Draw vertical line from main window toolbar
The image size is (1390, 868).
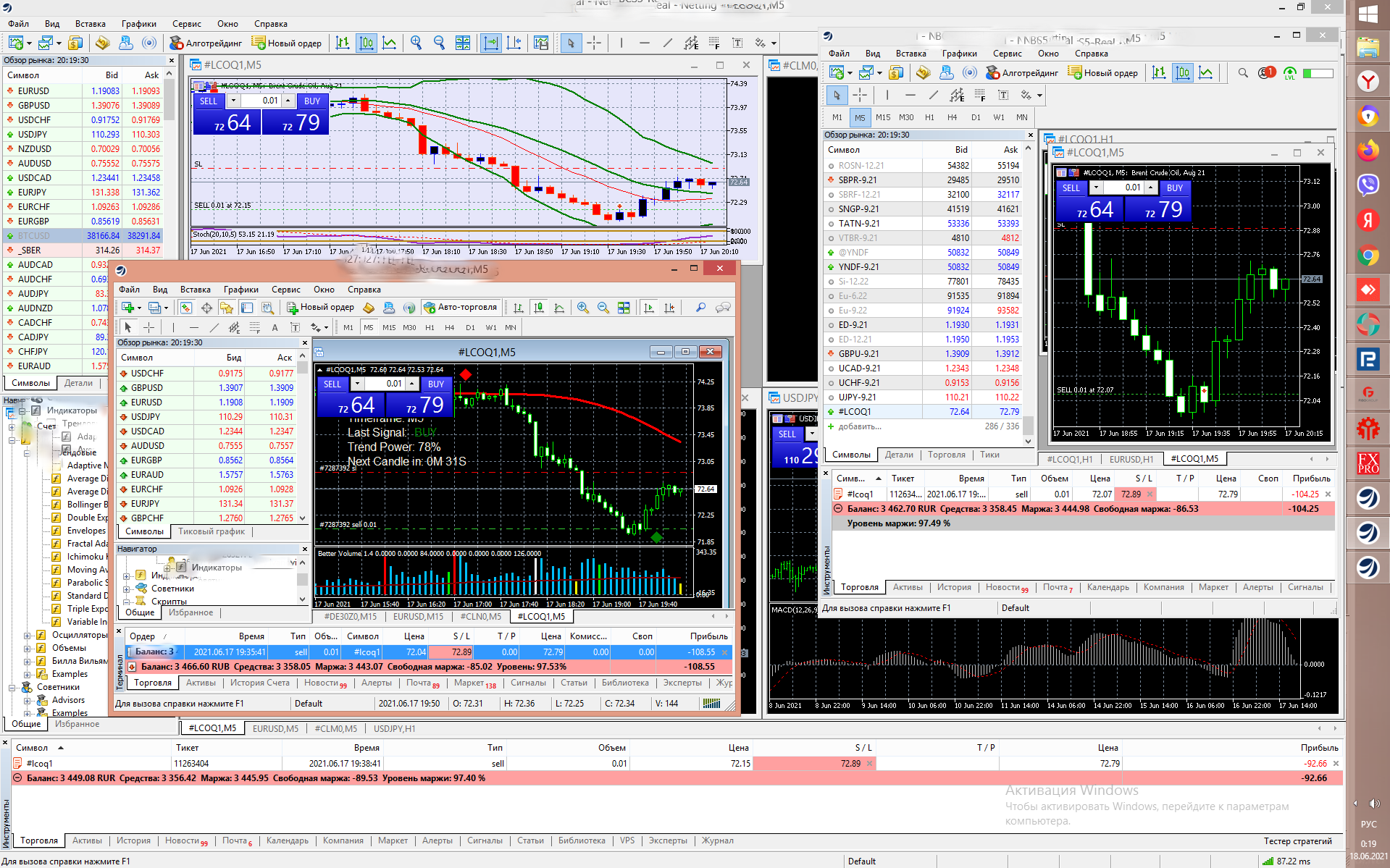(621, 43)
